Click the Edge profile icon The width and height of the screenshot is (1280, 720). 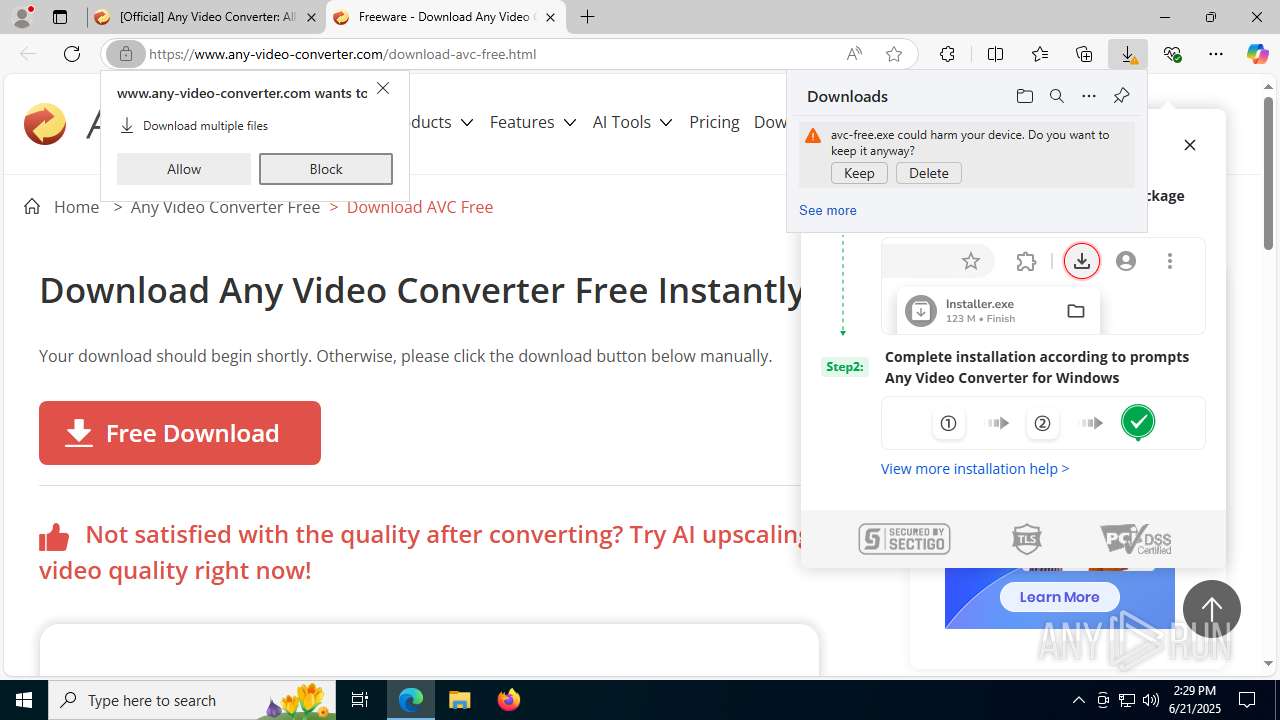(x=22, y=17)
